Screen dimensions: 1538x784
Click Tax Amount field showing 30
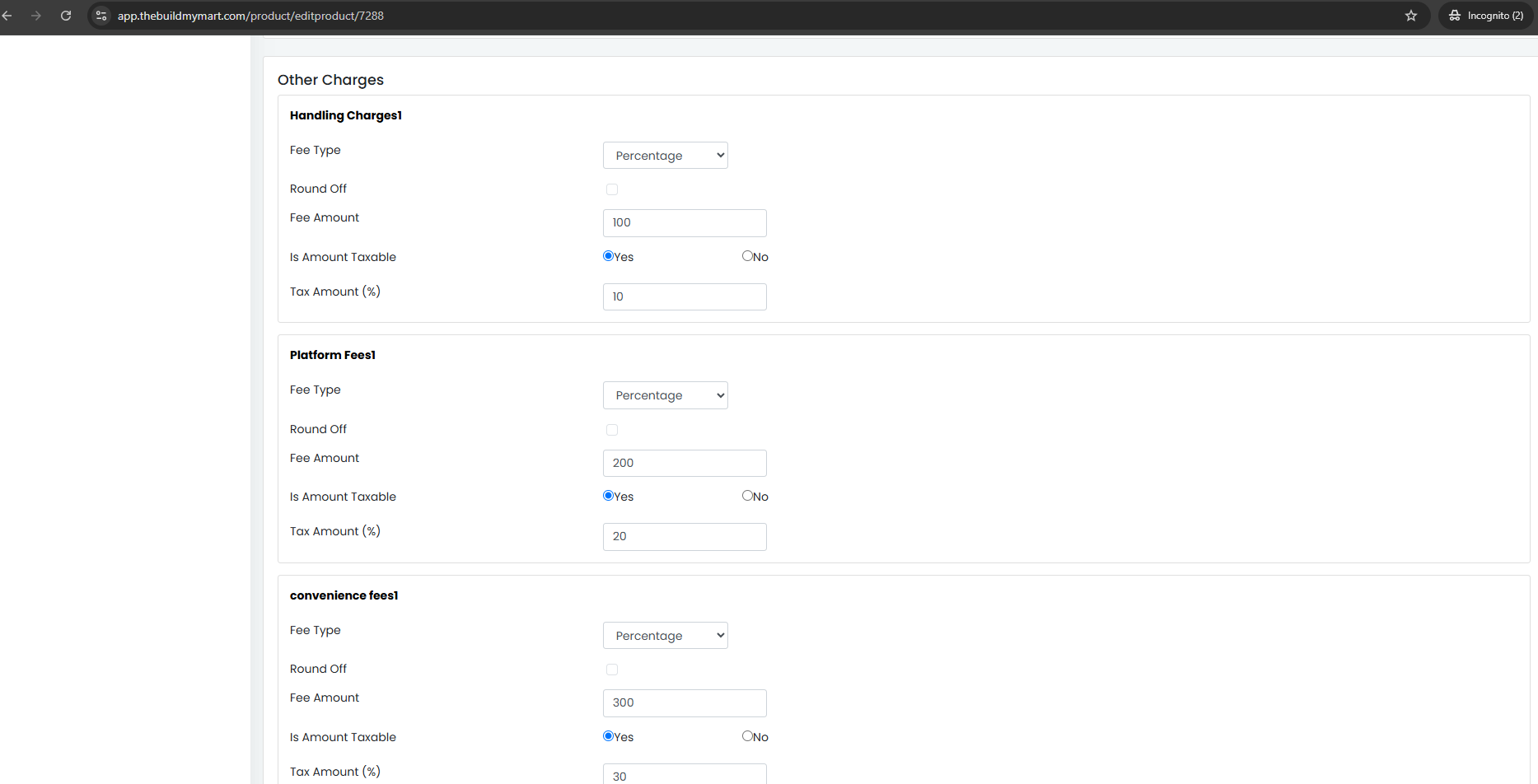click(x=685, y=774)
